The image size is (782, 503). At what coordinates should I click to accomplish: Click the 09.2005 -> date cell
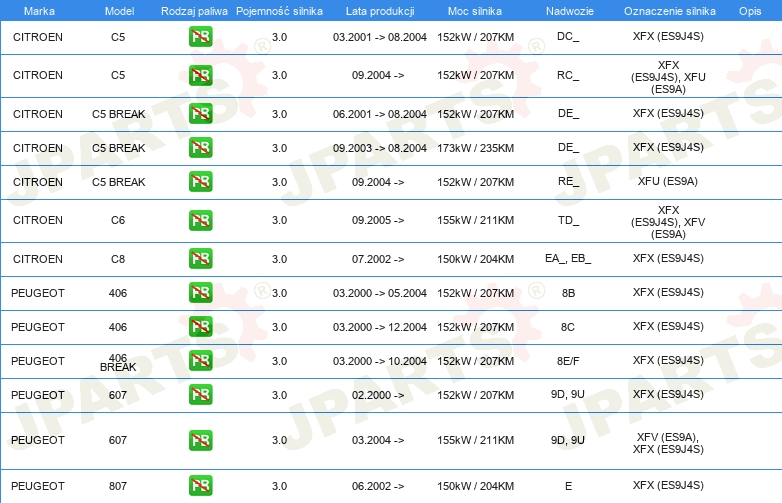click(378, 220)
